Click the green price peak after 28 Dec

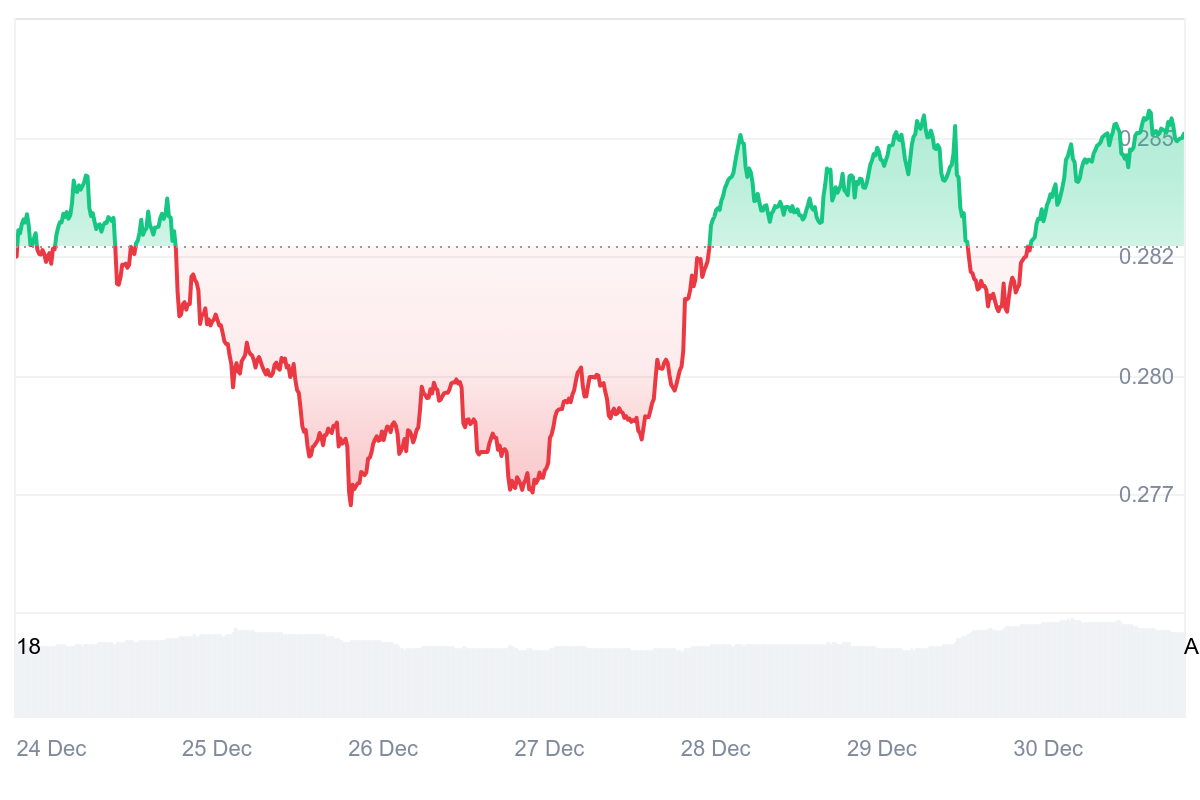click(740, 135)
